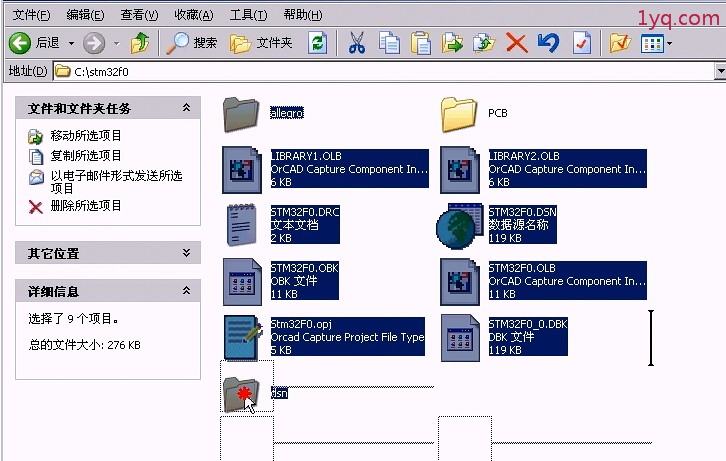
Task: Click the Cut scissors icon
Action: [x=357, y=43]
